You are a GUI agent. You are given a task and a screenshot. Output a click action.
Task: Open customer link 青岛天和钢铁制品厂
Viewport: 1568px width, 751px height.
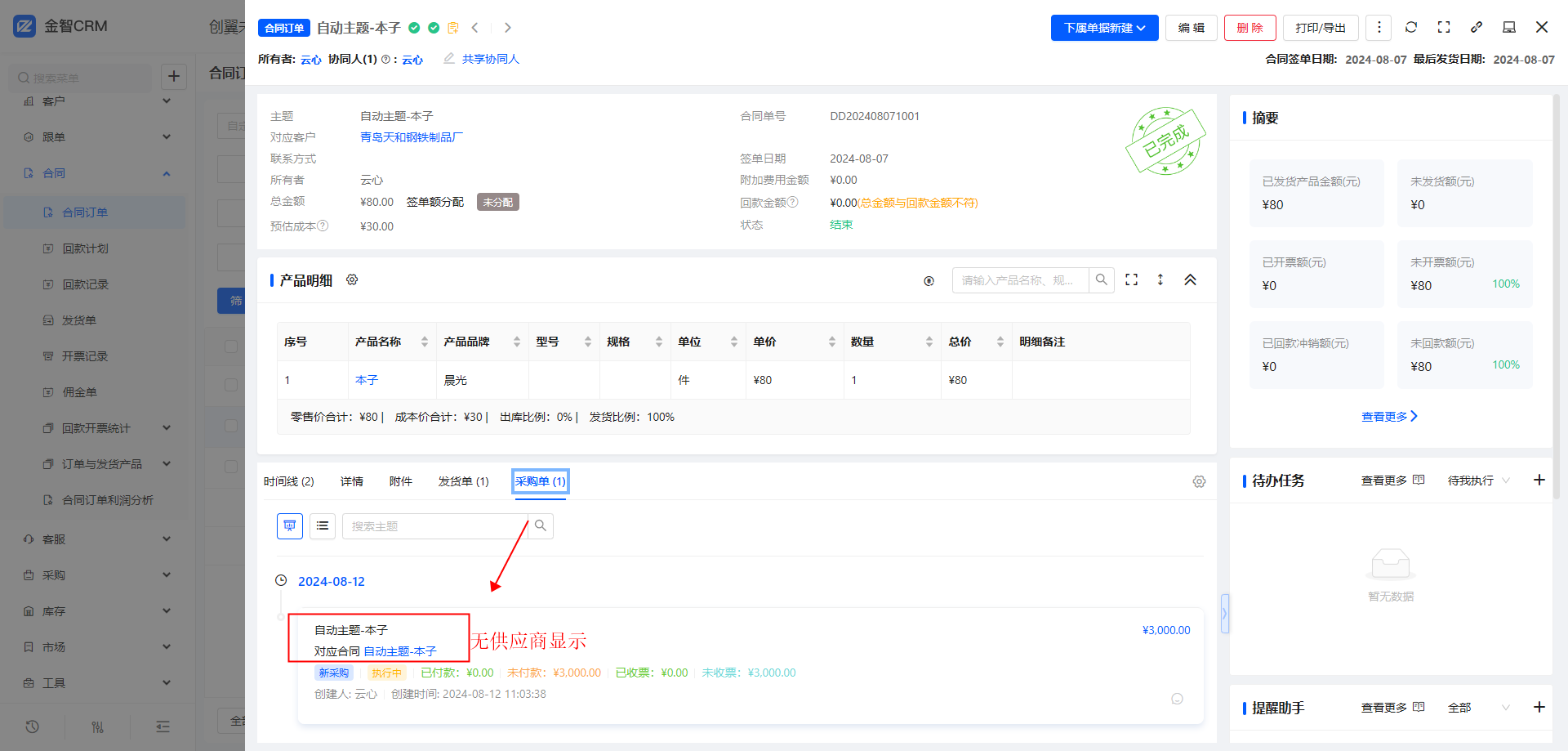(411, 137)
